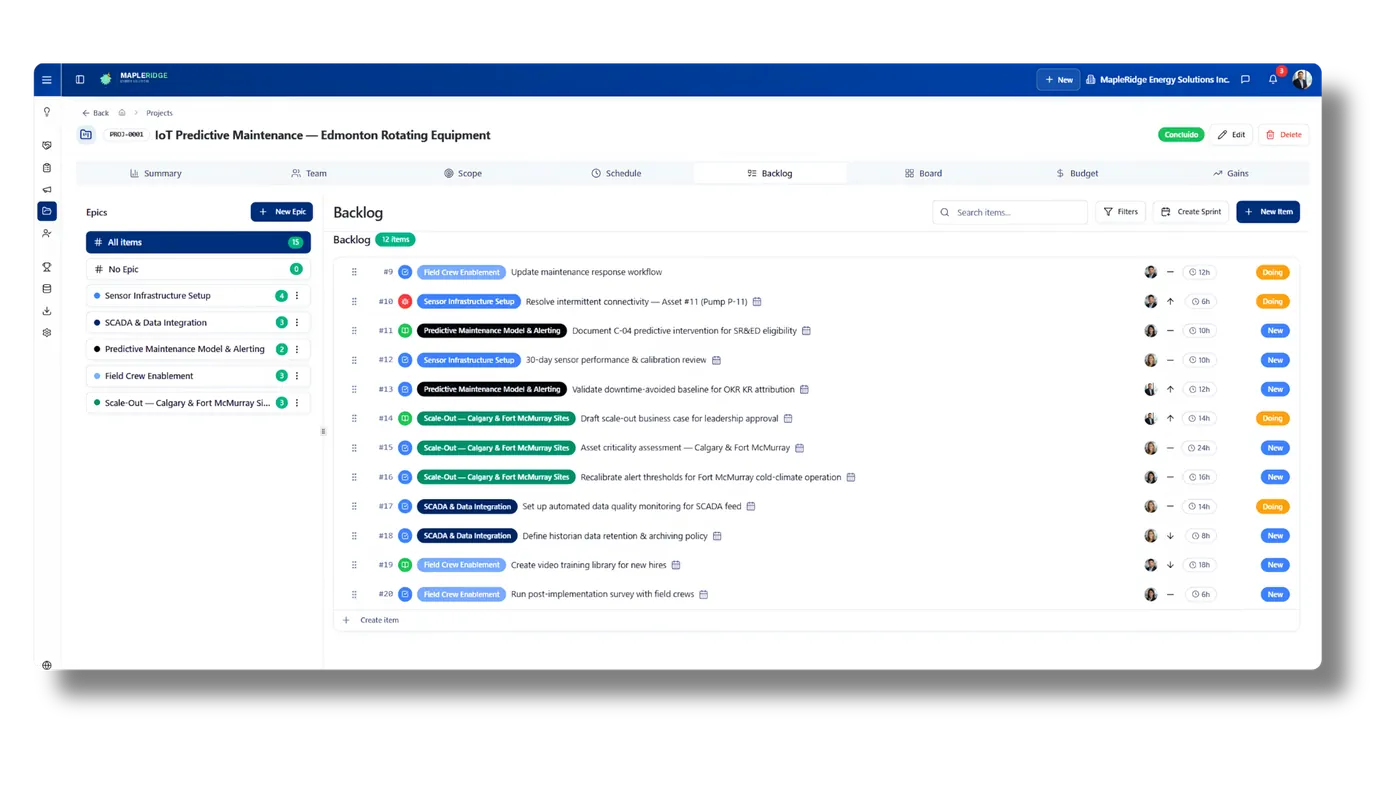1400x787 pixels.
Task: Switch to the Budget tab
Action: [1077, 173]
